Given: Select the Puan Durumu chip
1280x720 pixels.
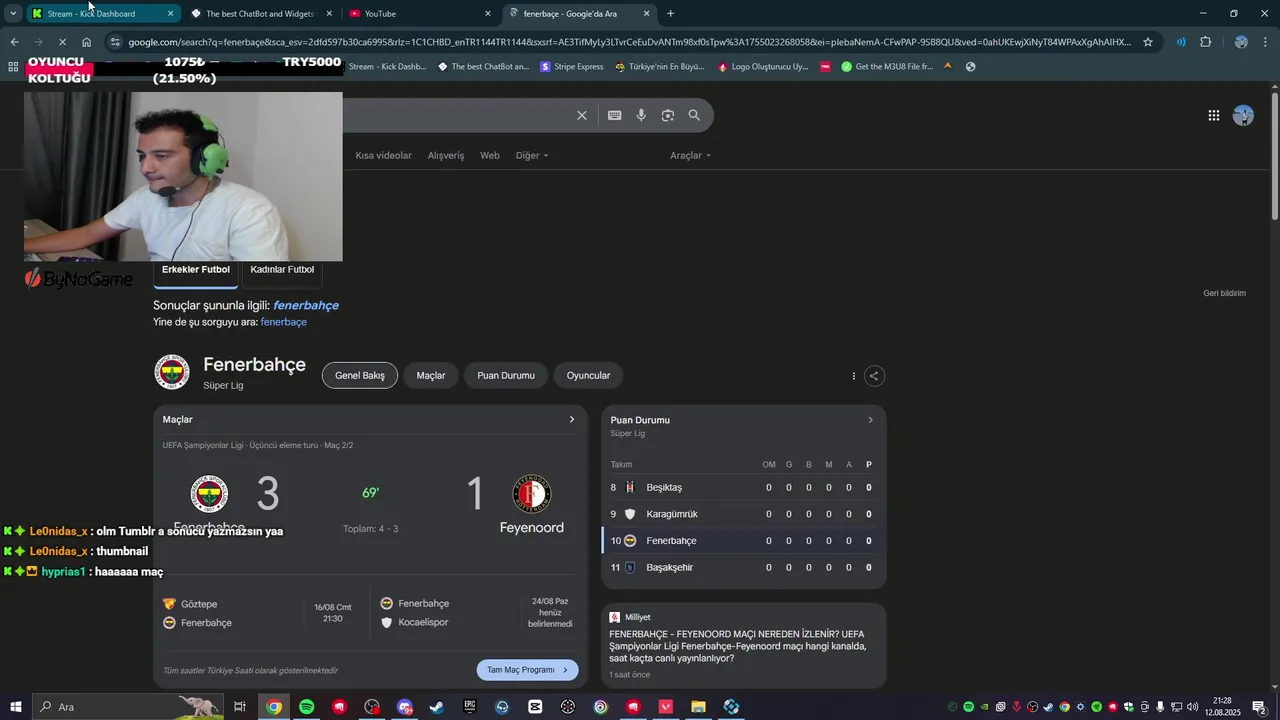Looking at the screenshot, I should point(506,376).
